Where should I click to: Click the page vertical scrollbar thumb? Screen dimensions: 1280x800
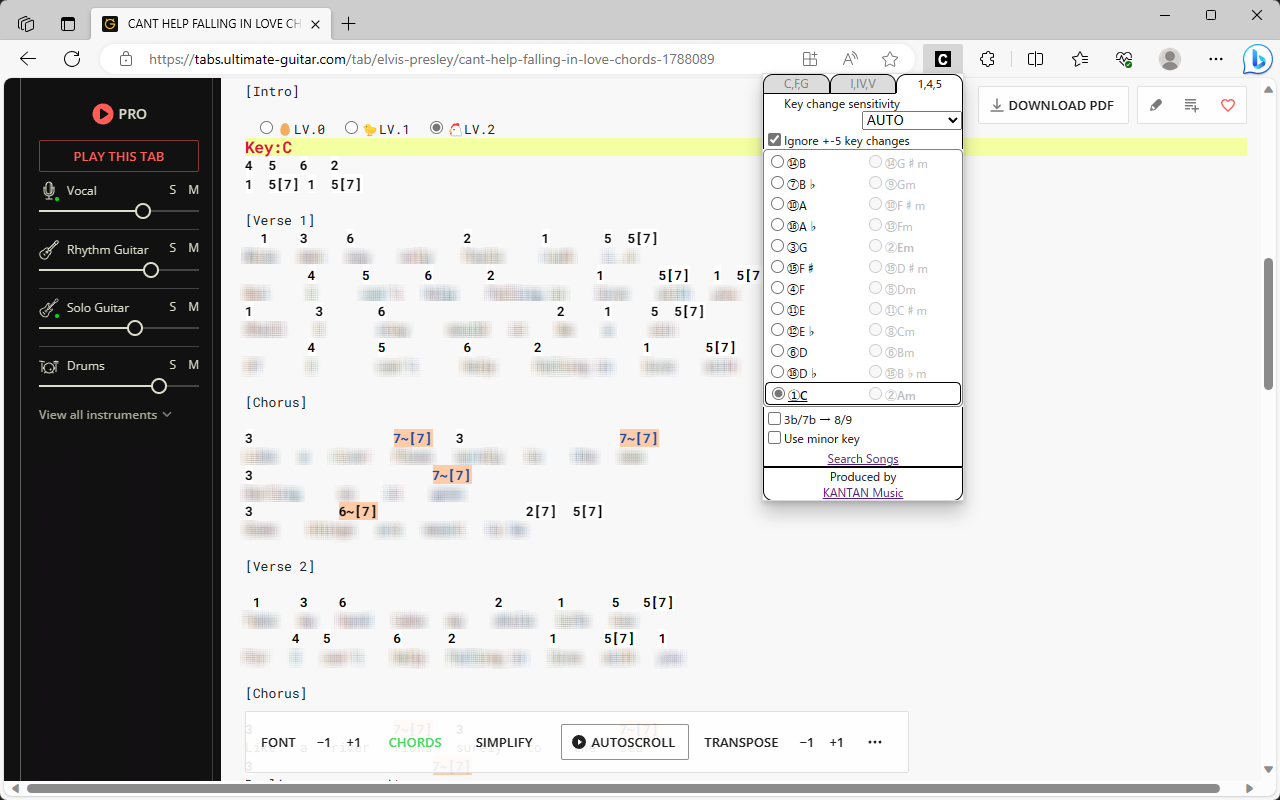[1269, 323]
